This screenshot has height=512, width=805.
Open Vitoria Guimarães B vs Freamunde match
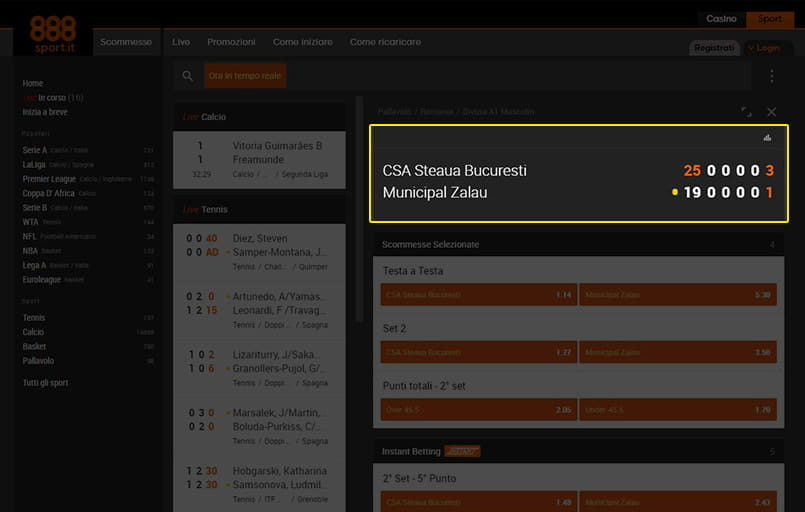(259, 160)
